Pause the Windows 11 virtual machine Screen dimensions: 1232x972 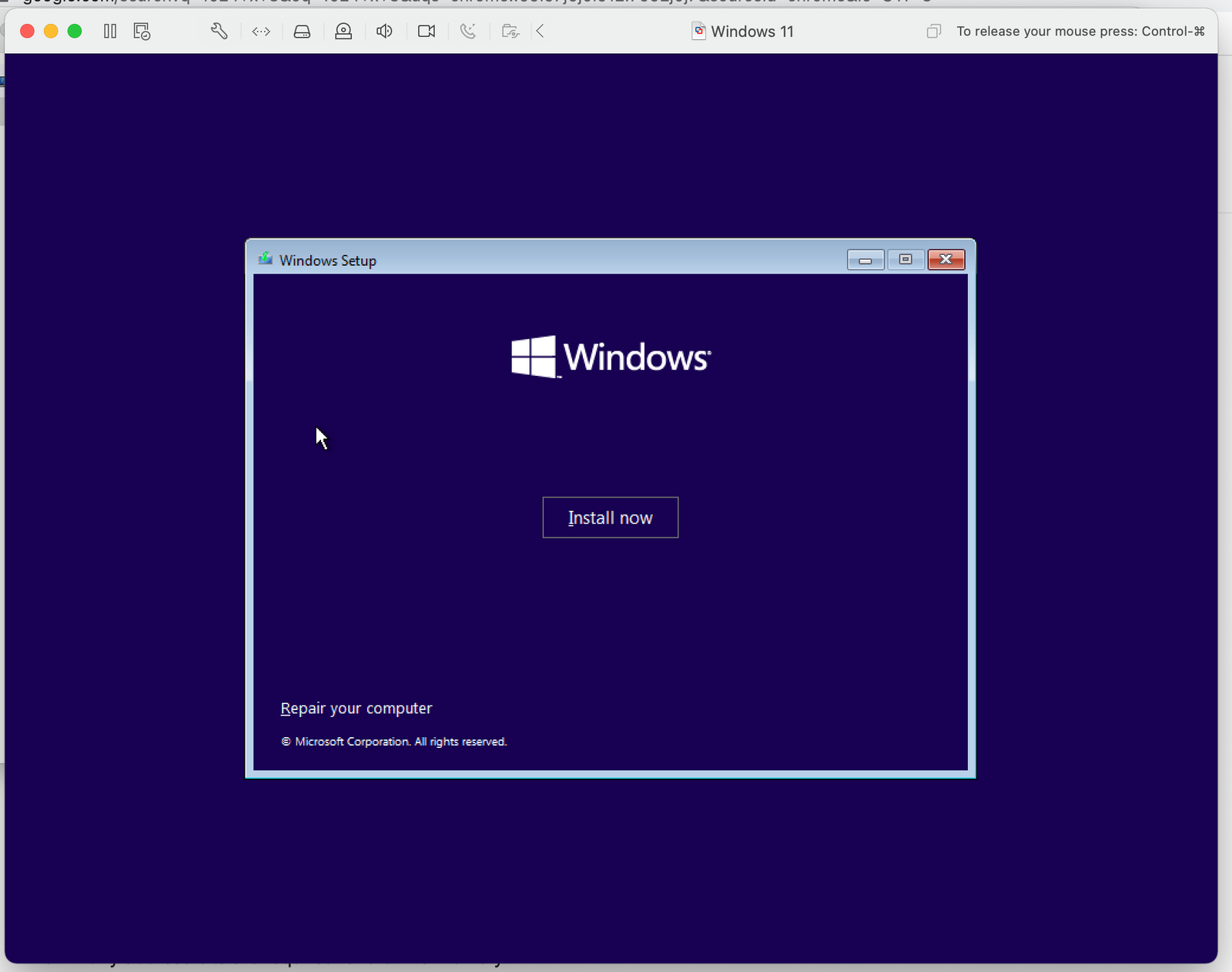pos(110,31)
